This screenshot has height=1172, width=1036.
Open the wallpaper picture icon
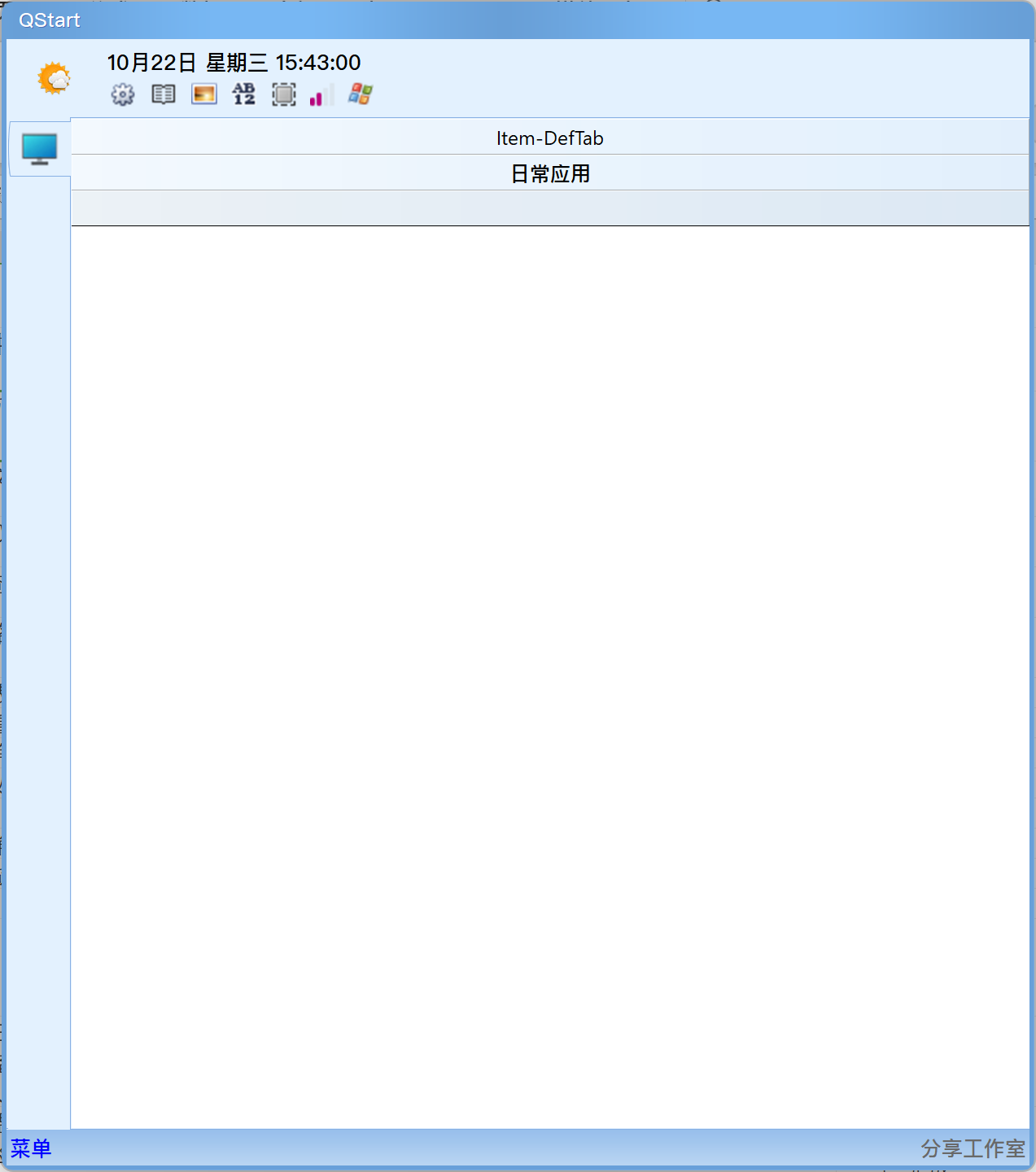pyautogui.click(x=203, y=94)
